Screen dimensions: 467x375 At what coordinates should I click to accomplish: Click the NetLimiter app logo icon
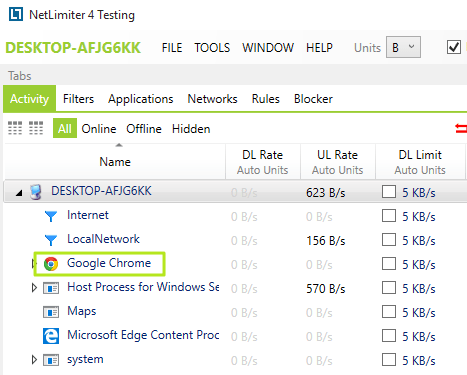(16, 14)
